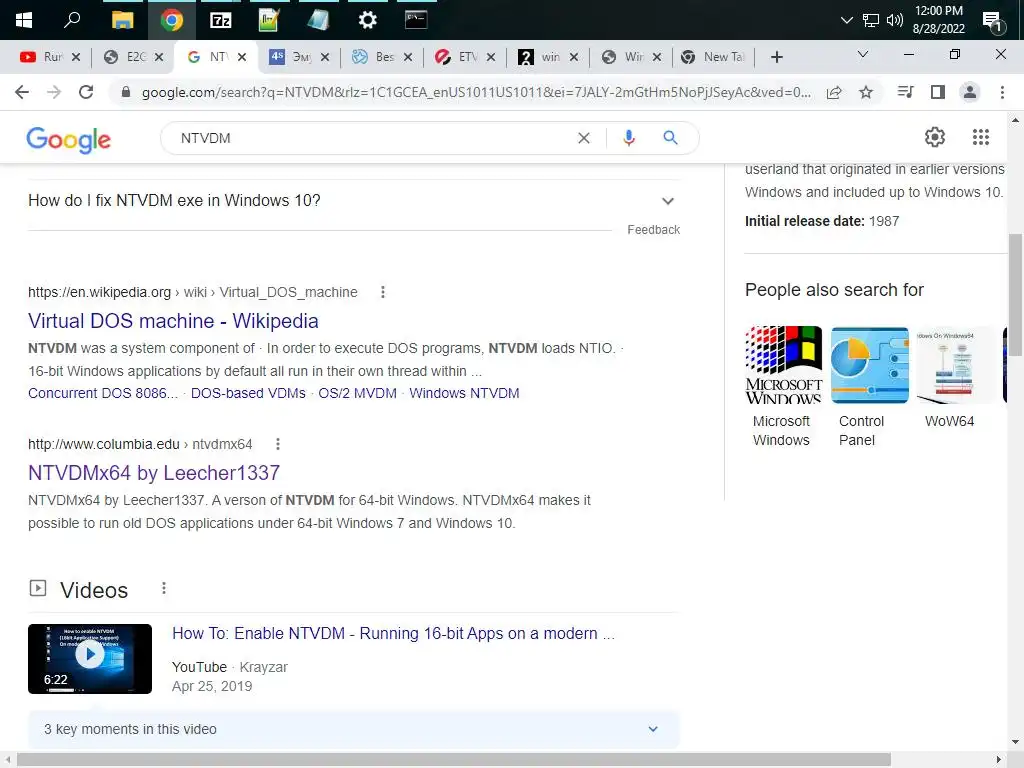Open DOS-based VDMs sitelink
Image resolution: width=1024 pixels, height=768 pixels.
click(248, 393)
